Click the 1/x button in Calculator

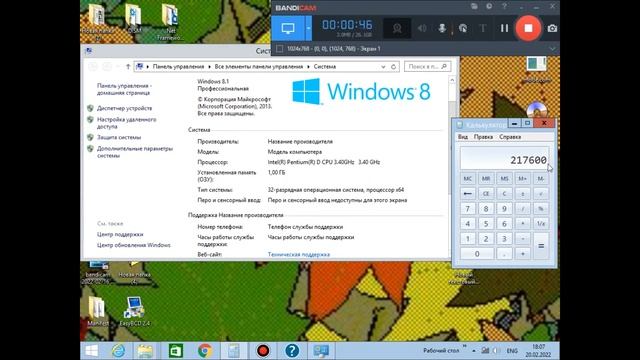[541, 224]
